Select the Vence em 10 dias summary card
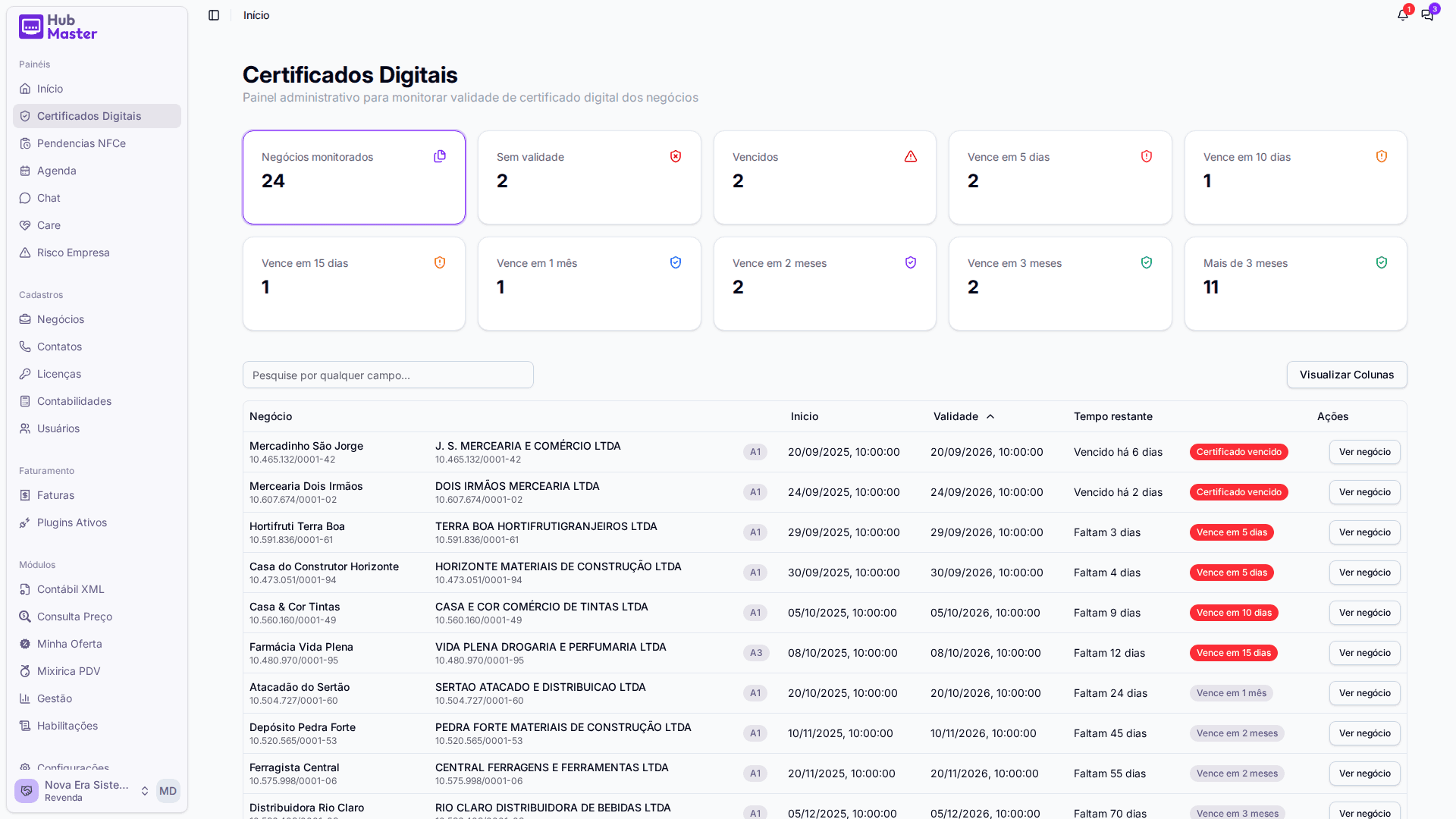1456x819 pixels. 1295,177
